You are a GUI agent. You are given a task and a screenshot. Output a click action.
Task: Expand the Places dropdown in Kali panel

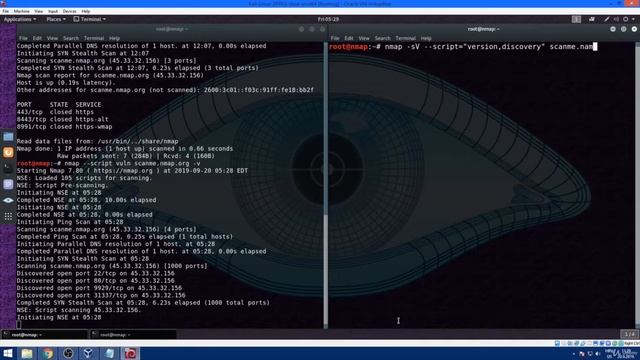[56, 19]
